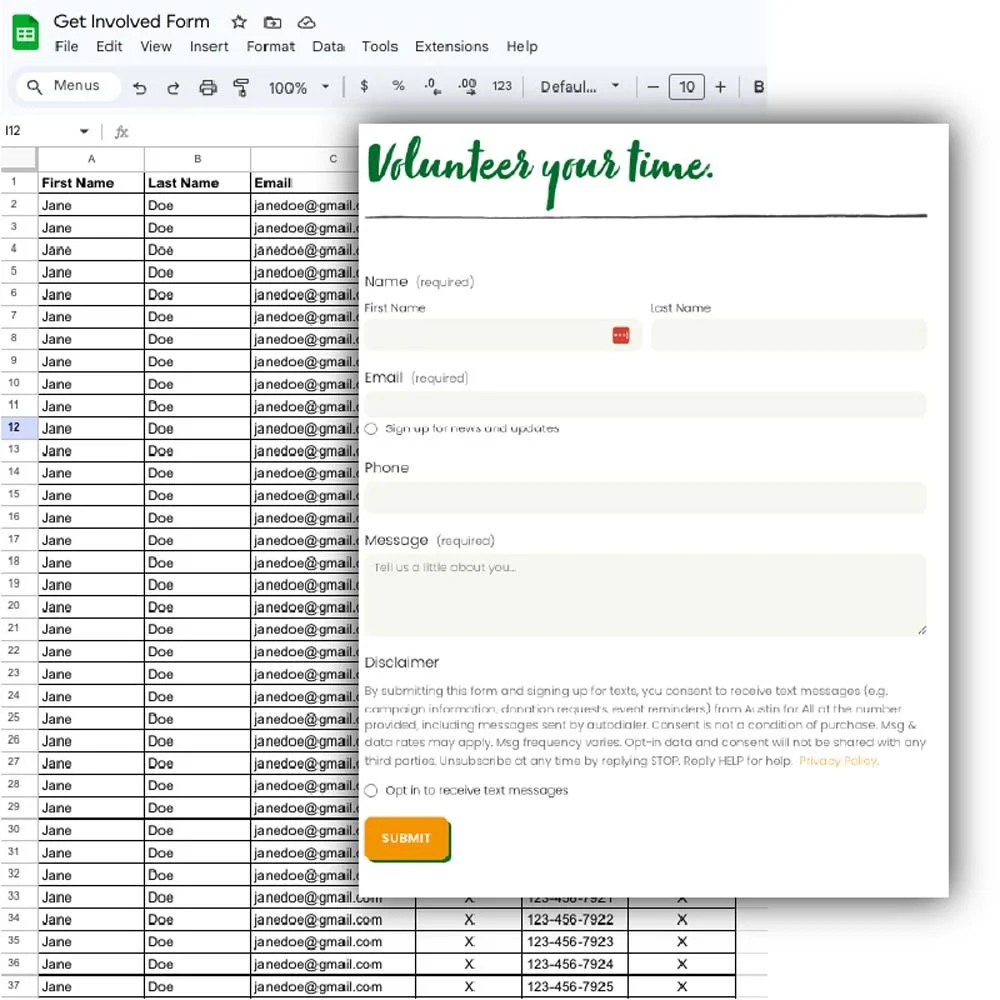Select the Email header cell in sheet
The image size is (1000, 1000).
pyautogui.click(x=305, y=183)
